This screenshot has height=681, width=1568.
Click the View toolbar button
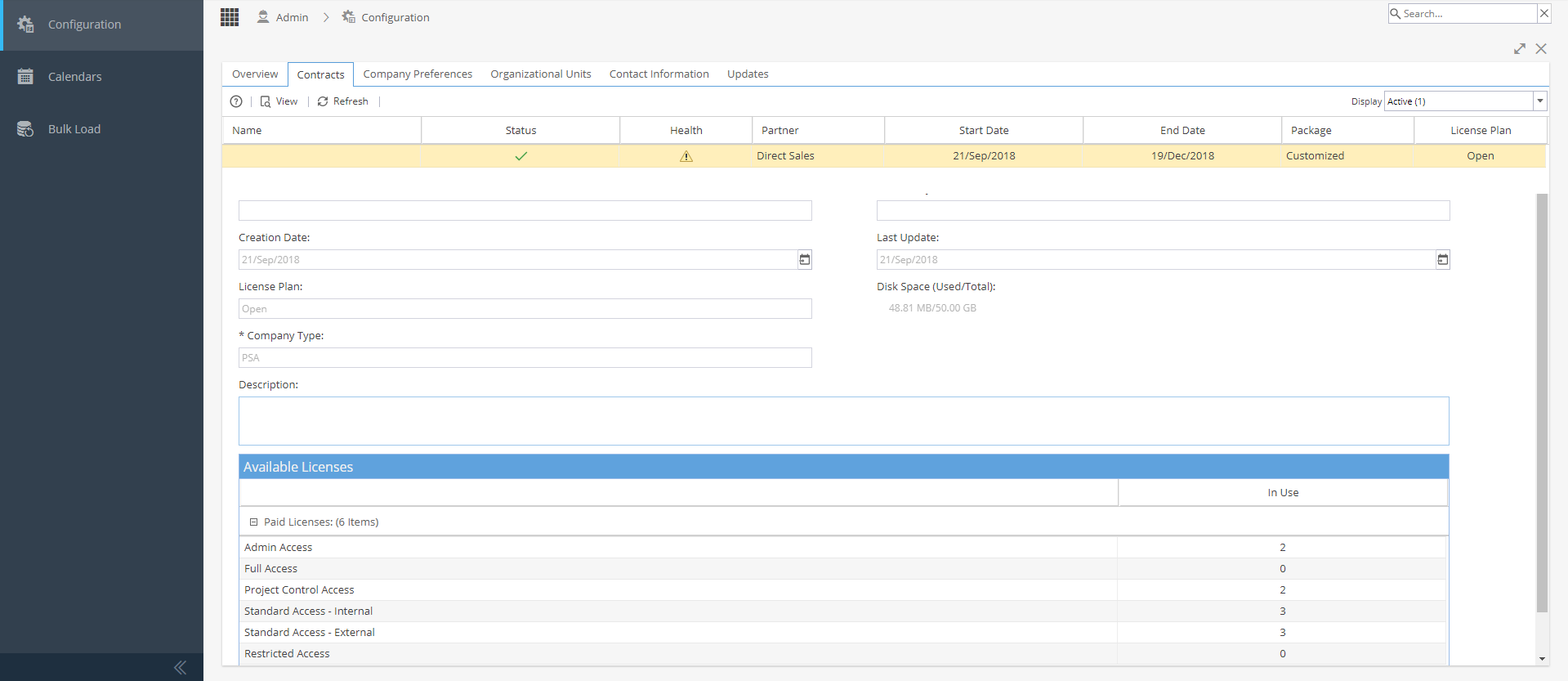point(279,101)
